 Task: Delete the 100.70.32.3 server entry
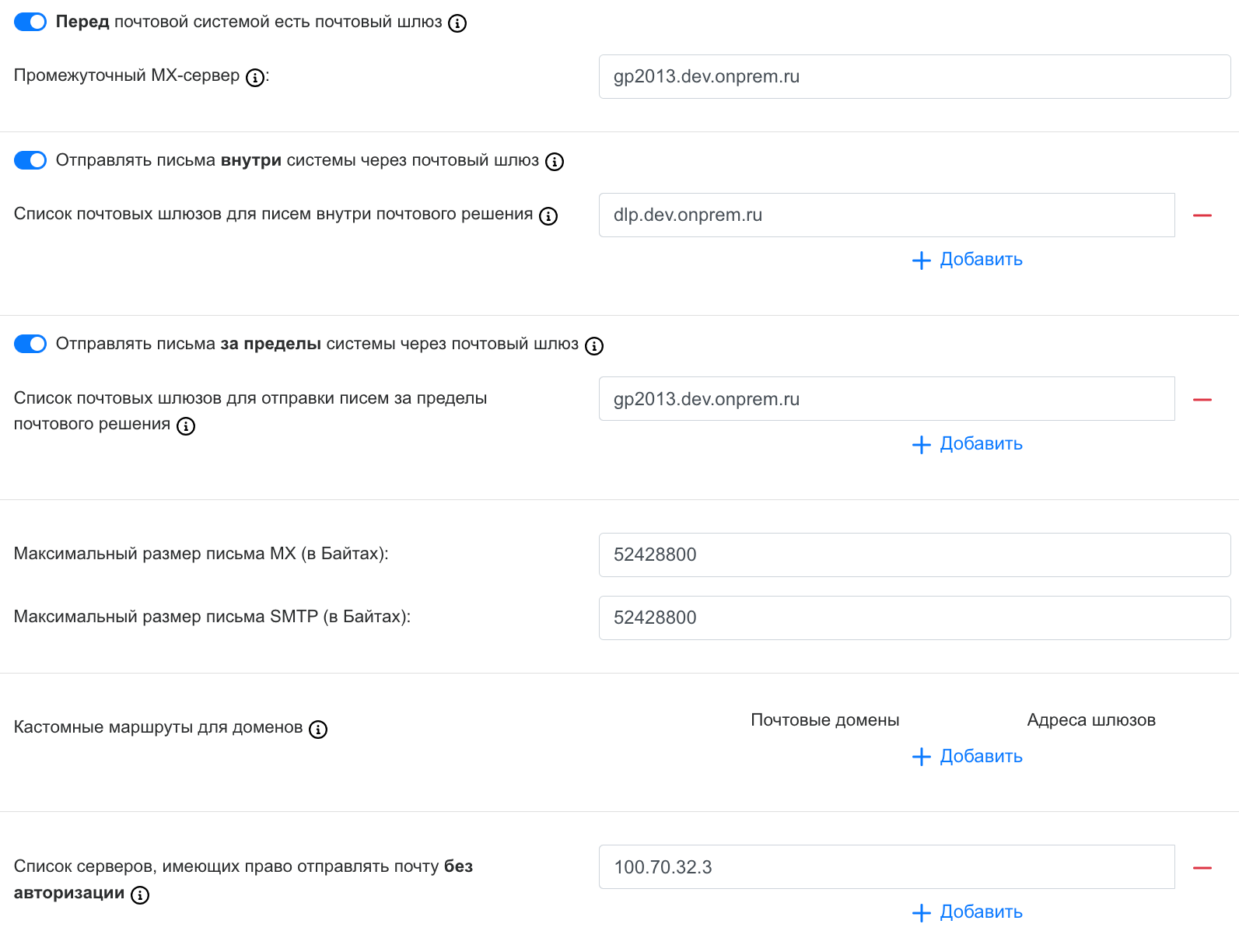coord(1202,867)
